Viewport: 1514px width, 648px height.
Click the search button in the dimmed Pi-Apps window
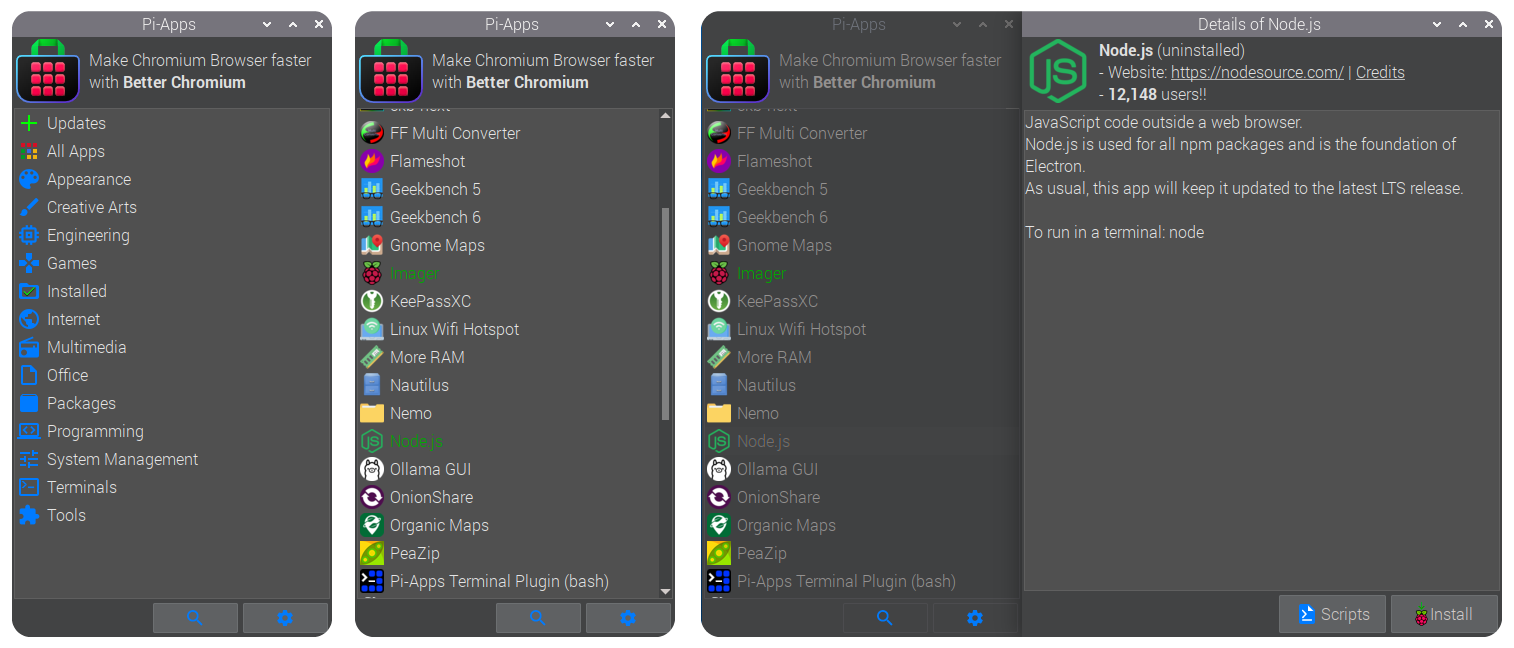(885, 618)
